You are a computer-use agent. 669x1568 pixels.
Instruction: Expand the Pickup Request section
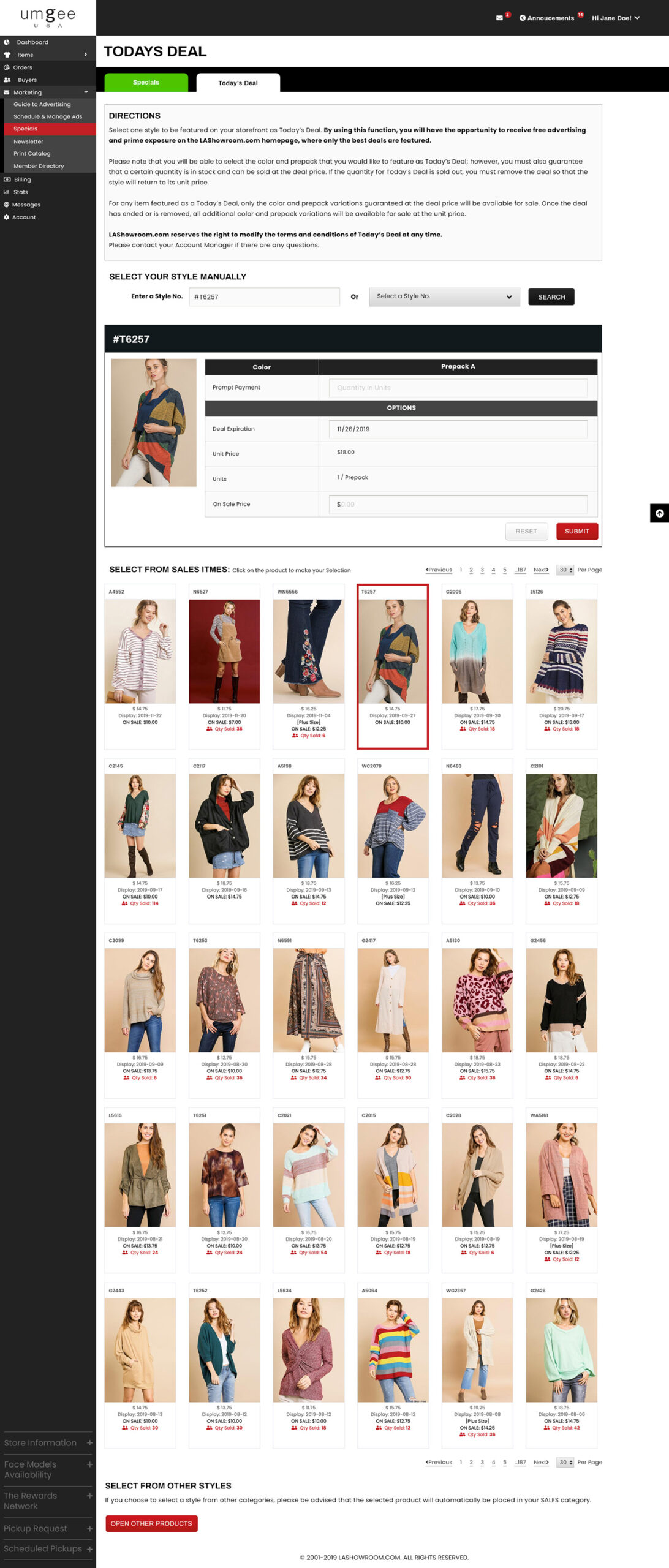[x=89, y=1528]
